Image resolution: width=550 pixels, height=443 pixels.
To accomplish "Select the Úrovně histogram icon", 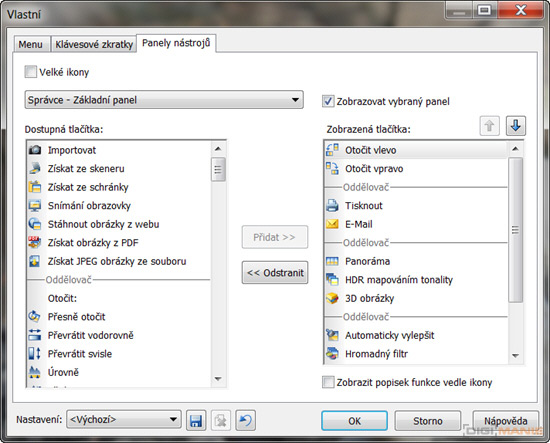I will (x=34, y=372).
